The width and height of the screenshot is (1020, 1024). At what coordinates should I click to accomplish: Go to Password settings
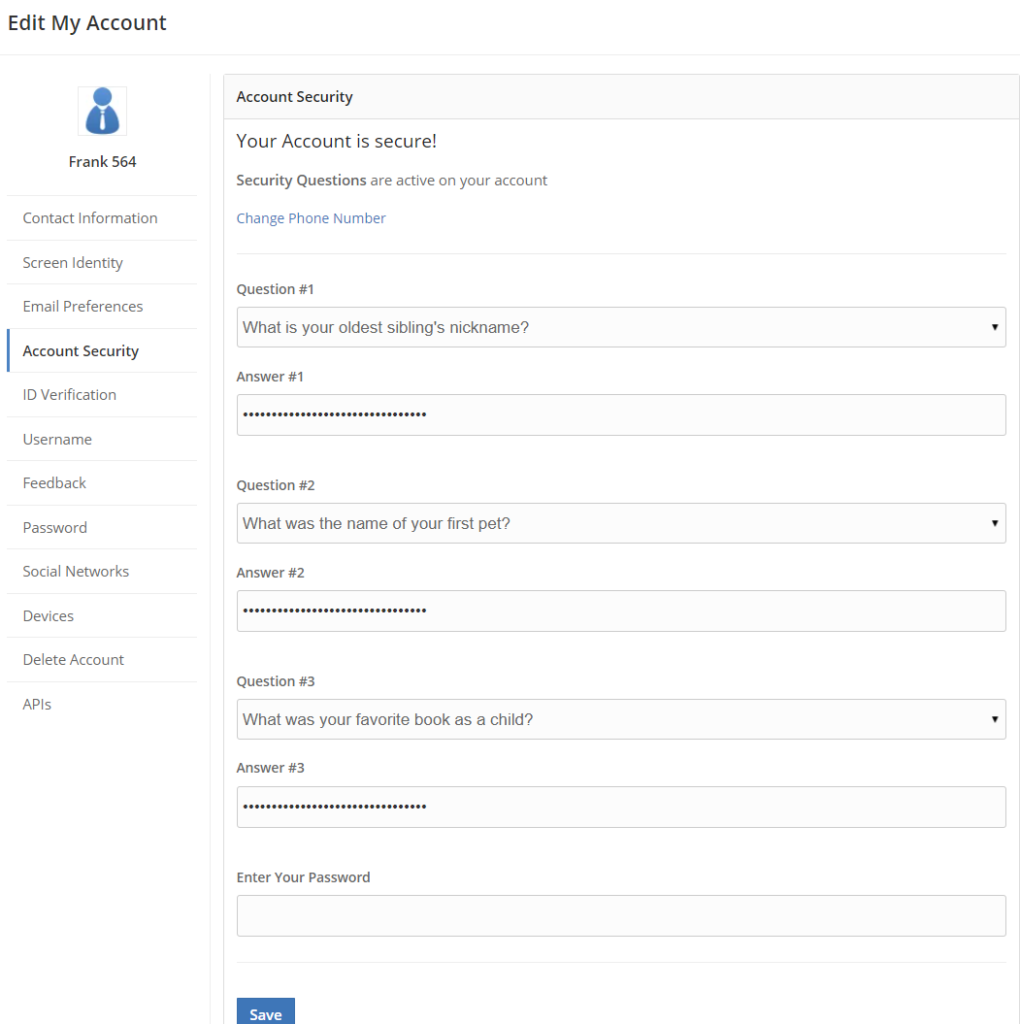[55, 527]
